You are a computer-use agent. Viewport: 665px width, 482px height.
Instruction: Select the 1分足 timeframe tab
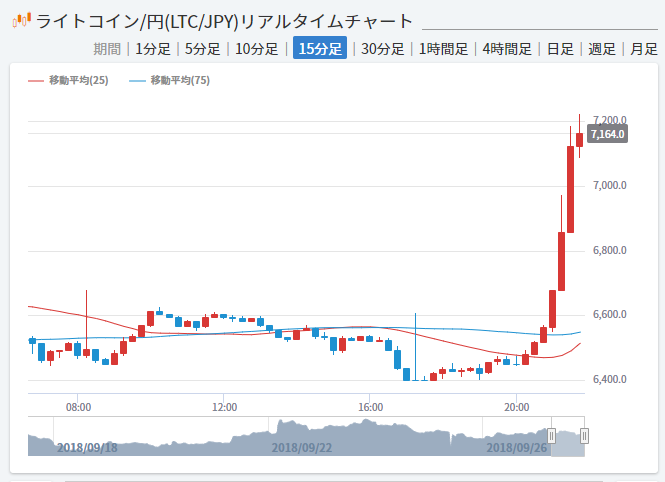tap(152, 49)
